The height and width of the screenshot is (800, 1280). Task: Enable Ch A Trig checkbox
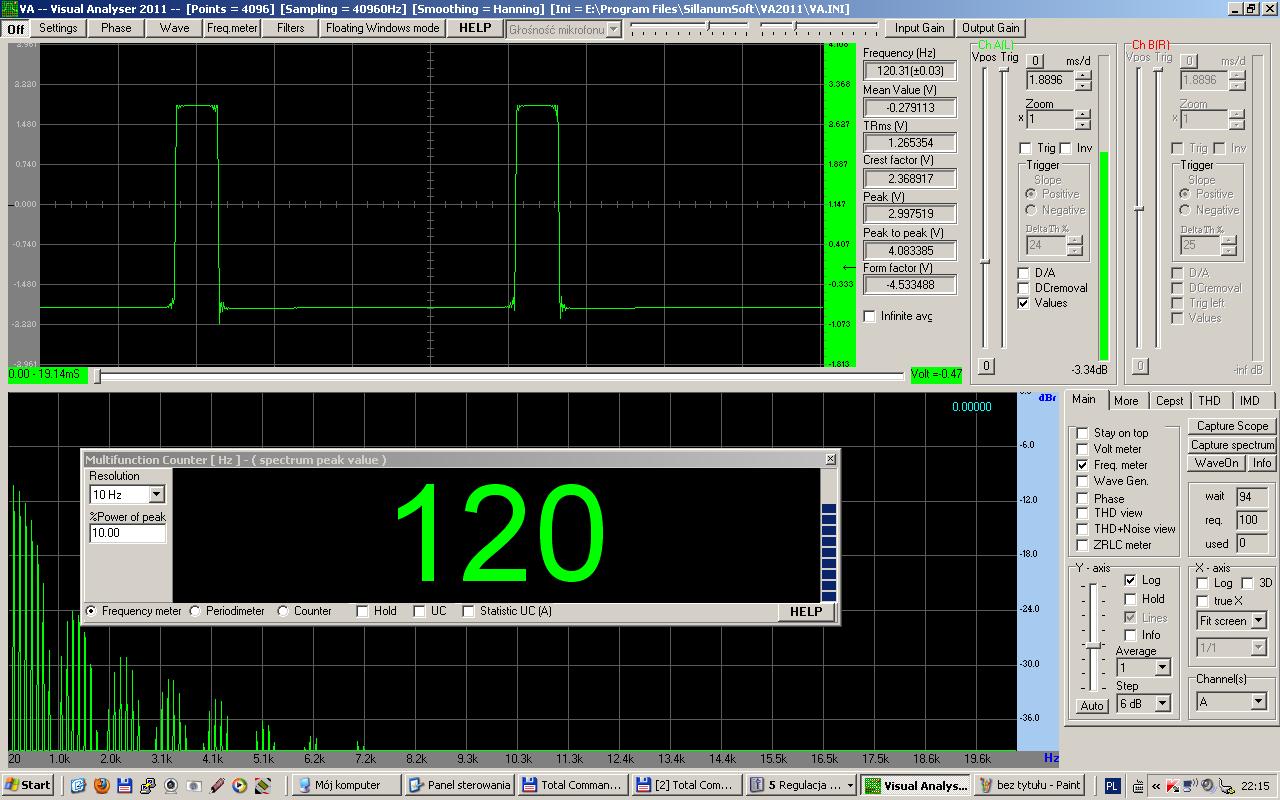[1025, 148]
